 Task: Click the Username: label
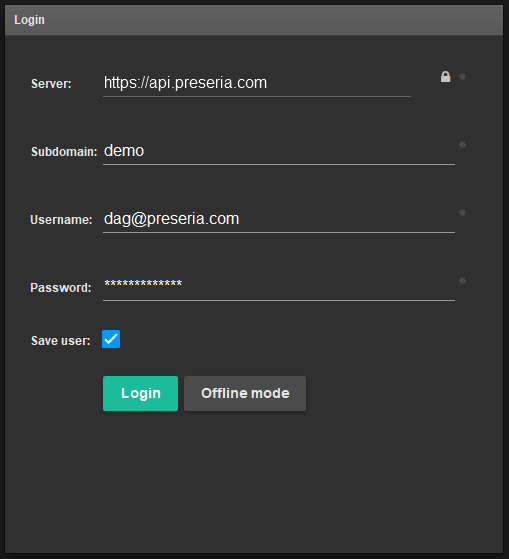pyautogui.click(x=61, y=220)
